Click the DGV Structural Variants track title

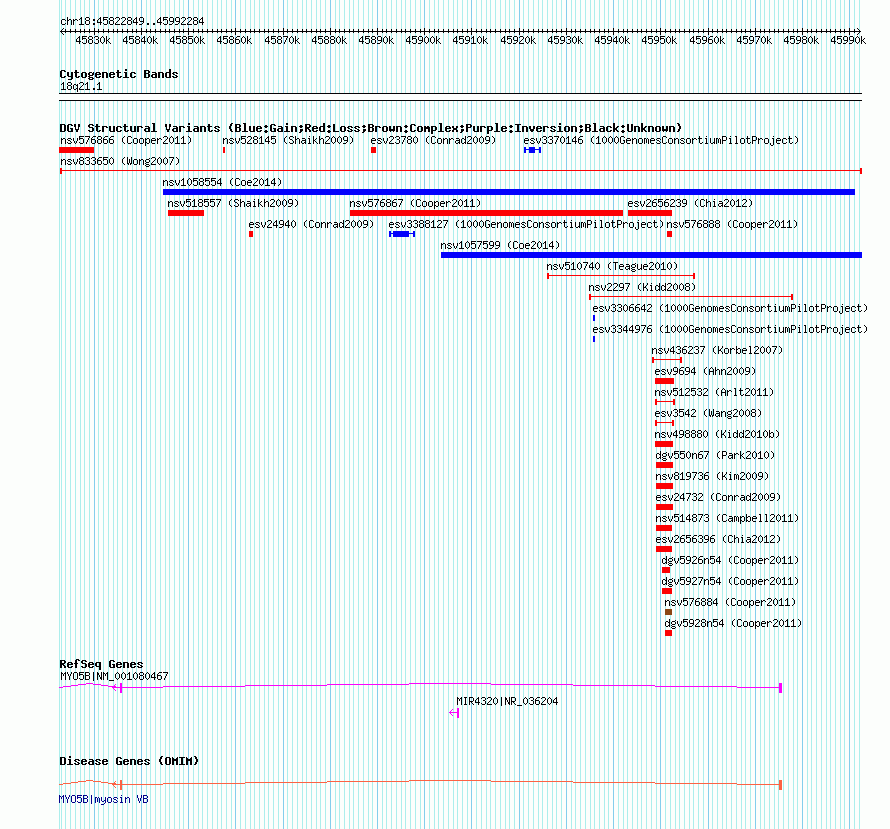coord(370,128)
